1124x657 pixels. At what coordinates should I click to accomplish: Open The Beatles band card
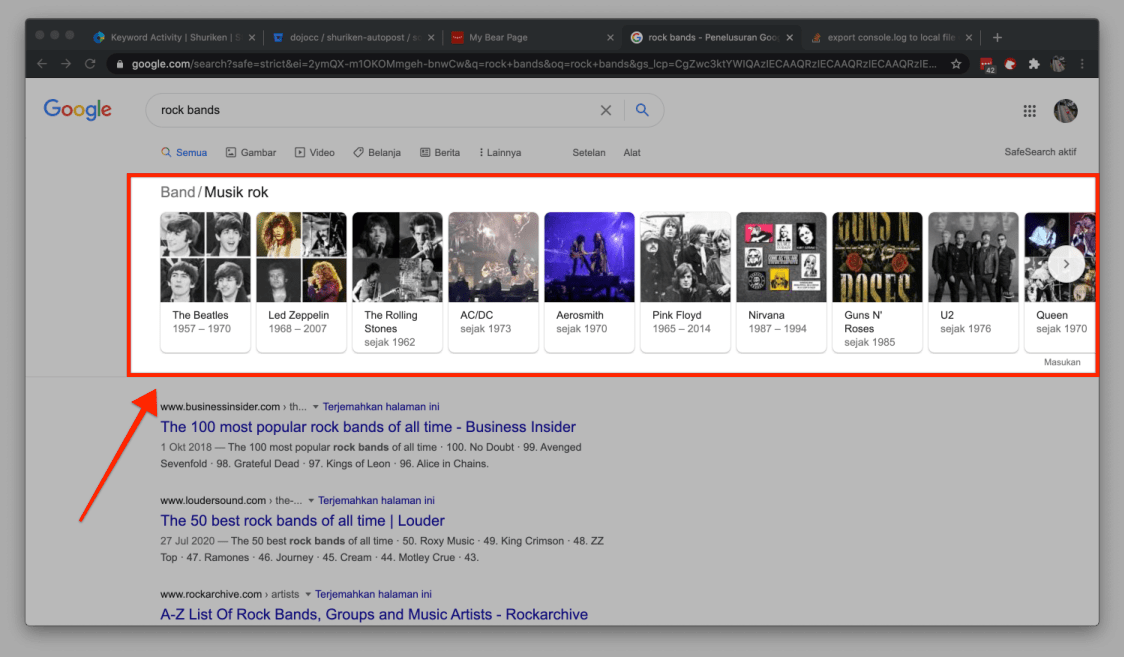pyautogui.click(x=205, y=282)
